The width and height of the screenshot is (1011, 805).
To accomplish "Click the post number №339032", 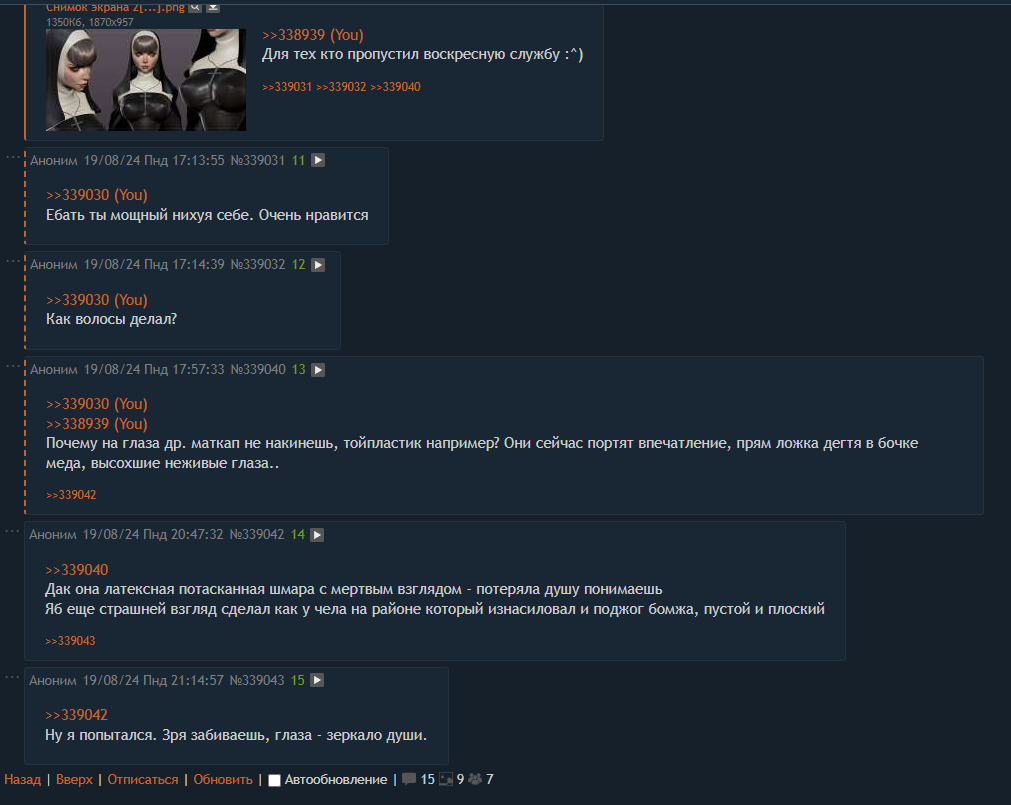I will (258, 265).
